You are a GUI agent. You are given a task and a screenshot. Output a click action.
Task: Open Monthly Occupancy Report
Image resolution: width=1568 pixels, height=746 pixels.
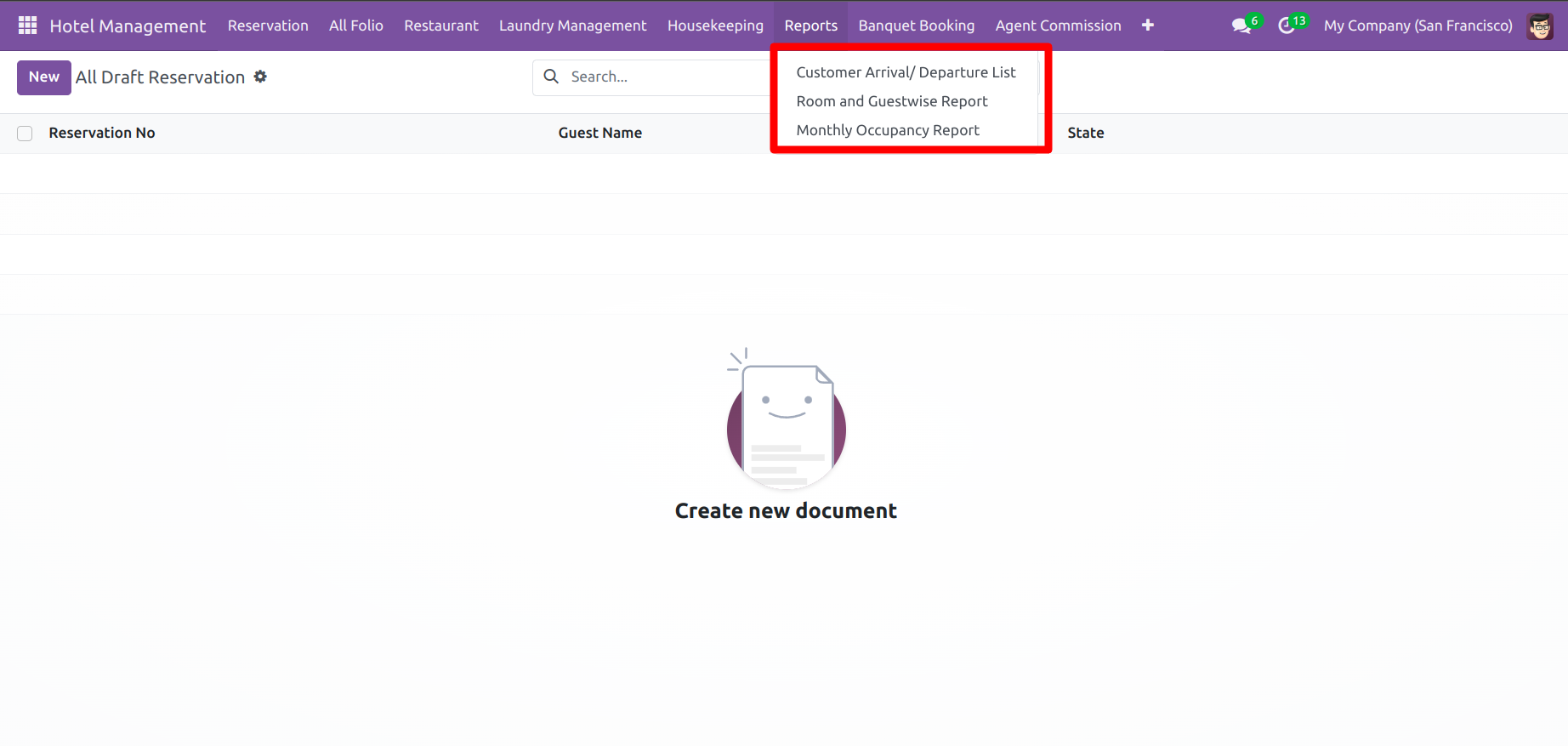tap(888, 130)
